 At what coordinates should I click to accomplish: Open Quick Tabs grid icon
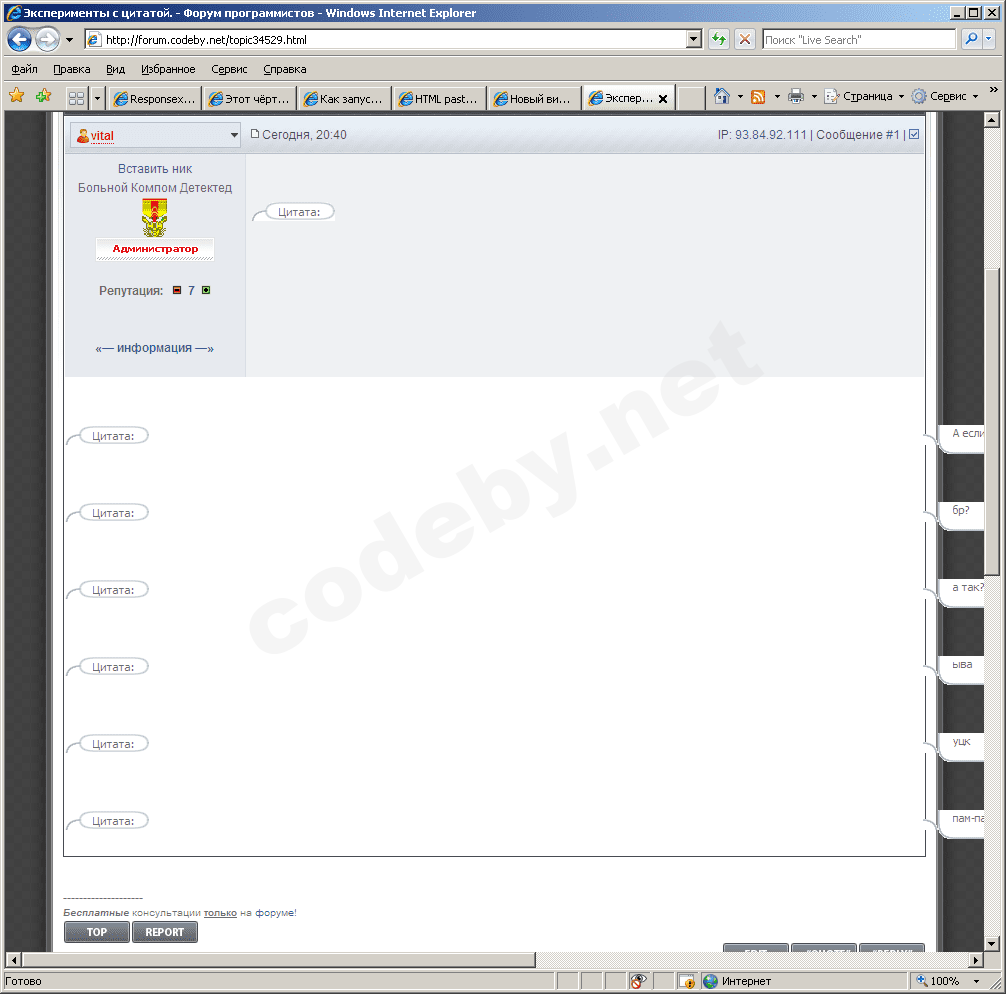[76, 98]
